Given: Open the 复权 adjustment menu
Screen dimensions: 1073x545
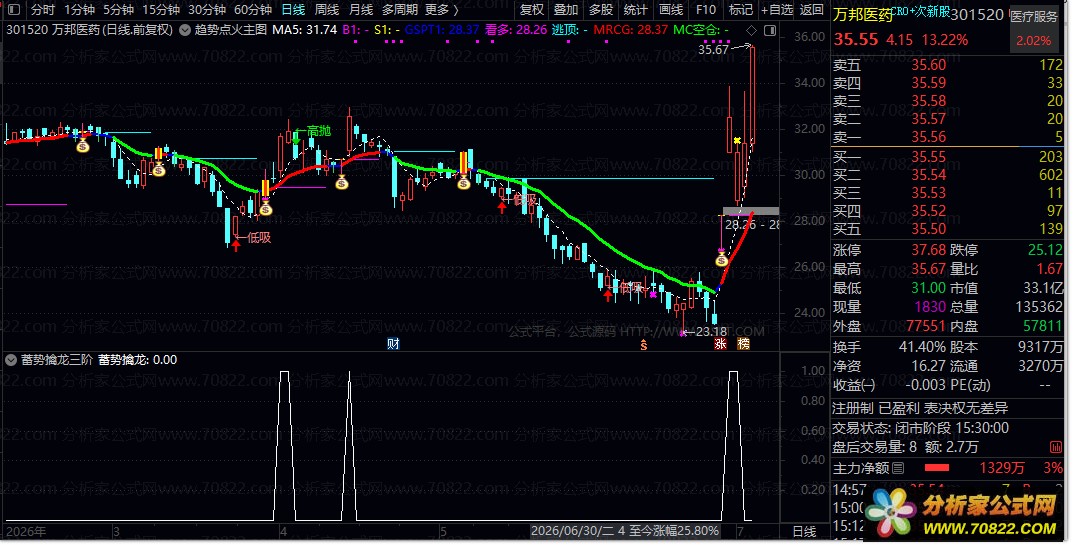Looking at the screenshot, I should tap(532, 10).
